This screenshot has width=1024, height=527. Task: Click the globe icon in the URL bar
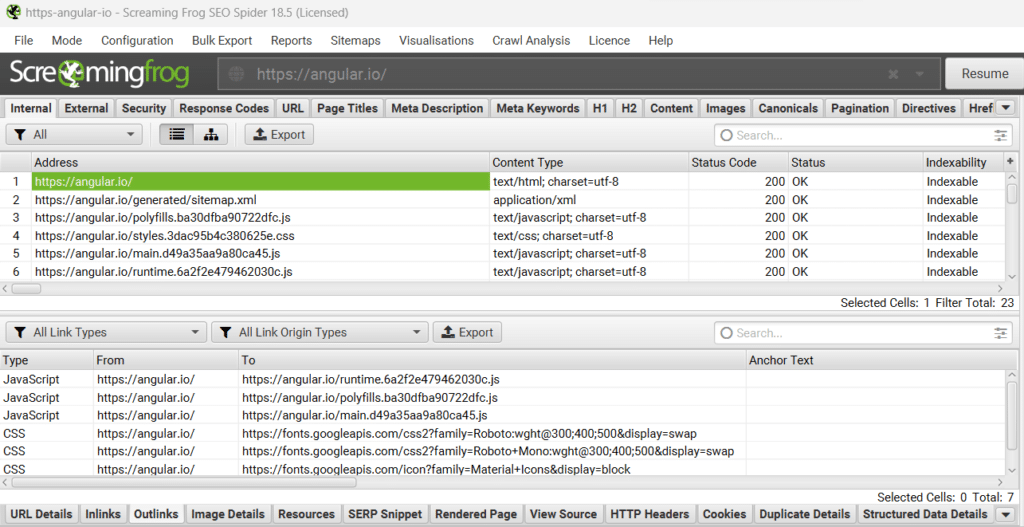[236, 74]
